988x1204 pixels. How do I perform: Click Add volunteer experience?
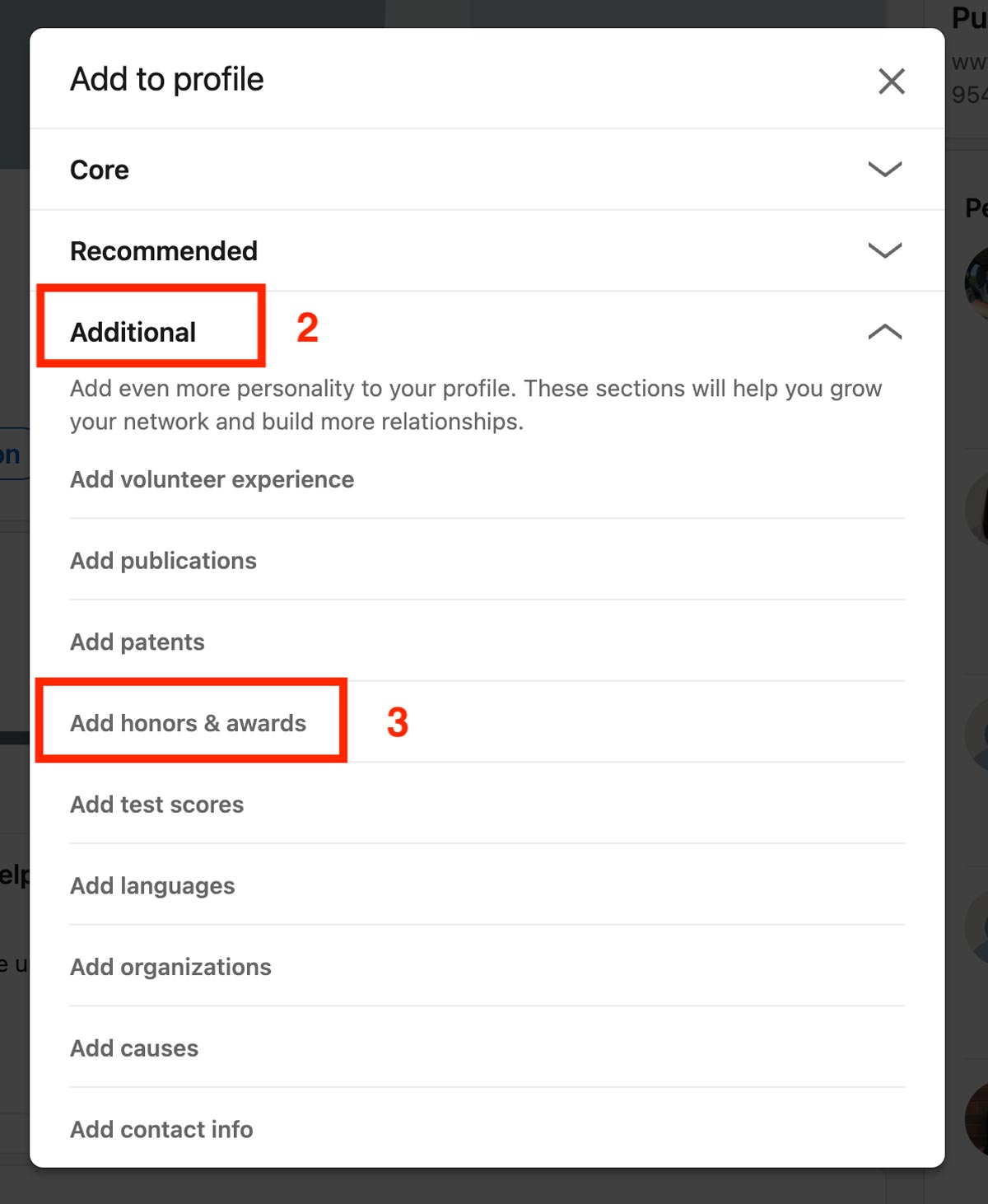coord(212,479)
